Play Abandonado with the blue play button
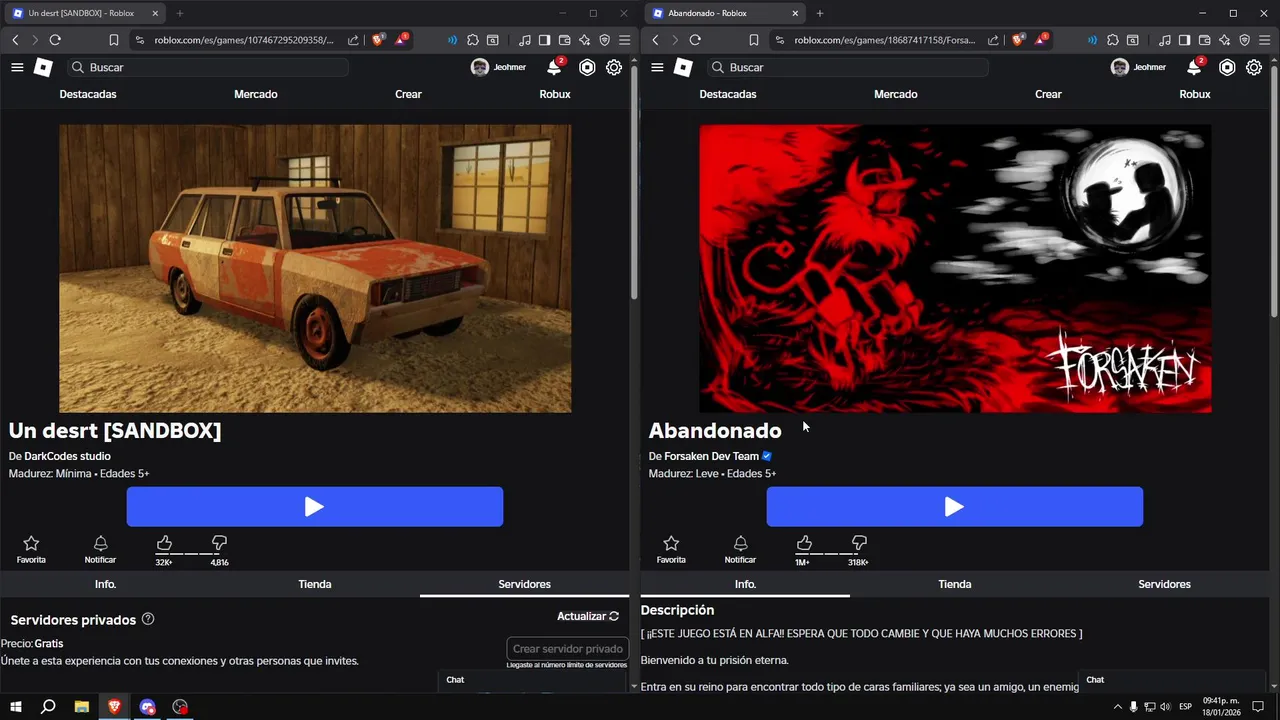The height and width of the screenshot is (720, 1280). (954, 507)
